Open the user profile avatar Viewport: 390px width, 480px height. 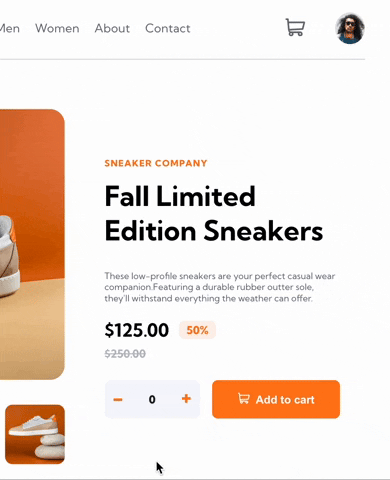(x=350, y=29)
